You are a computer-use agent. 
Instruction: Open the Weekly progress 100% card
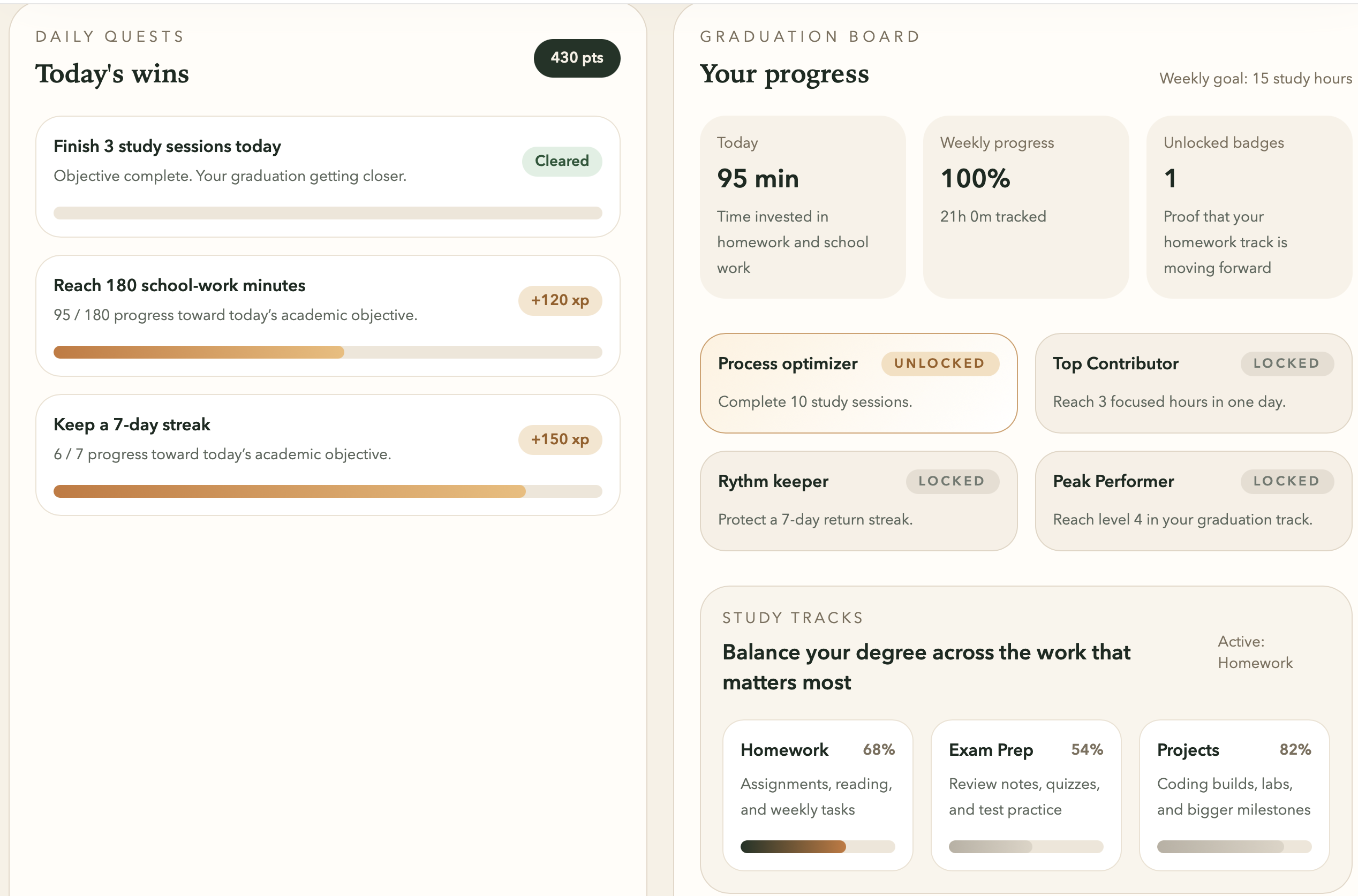coord(1025,207)
